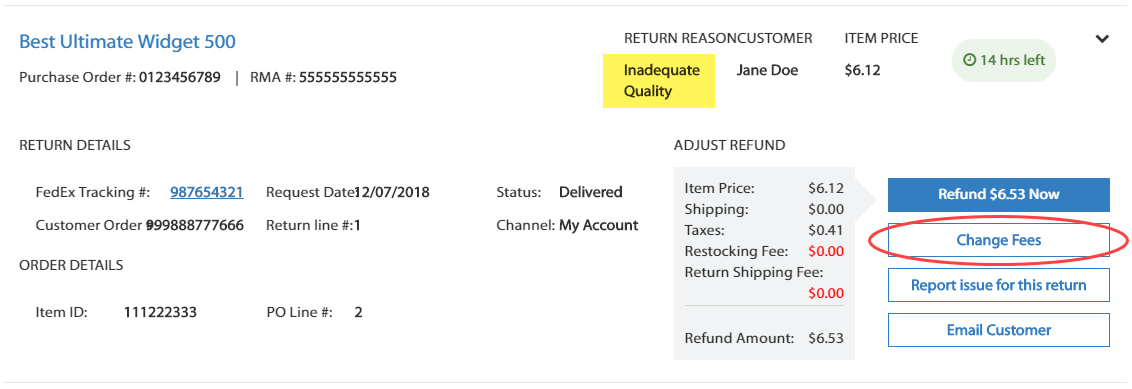Click the Purchase Order number 0123456789

[180, 77]
